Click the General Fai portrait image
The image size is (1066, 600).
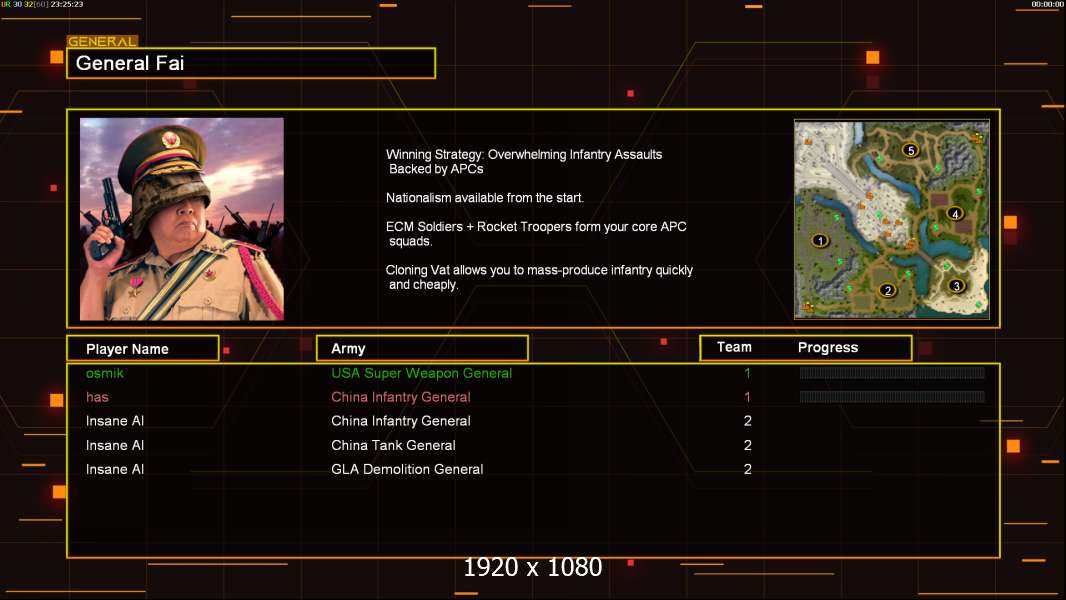[182, 219]
